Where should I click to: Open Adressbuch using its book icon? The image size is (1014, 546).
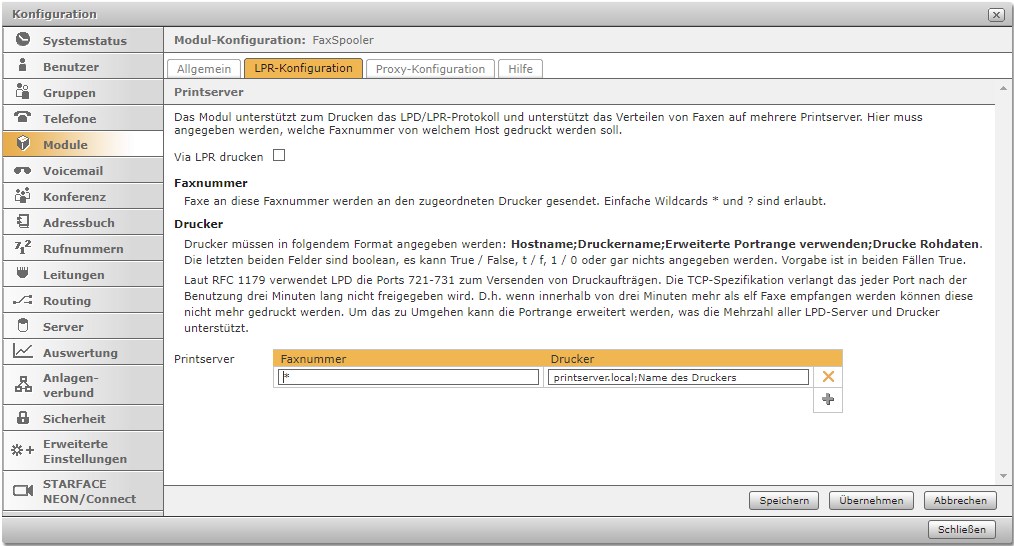(x=23, y=223)
